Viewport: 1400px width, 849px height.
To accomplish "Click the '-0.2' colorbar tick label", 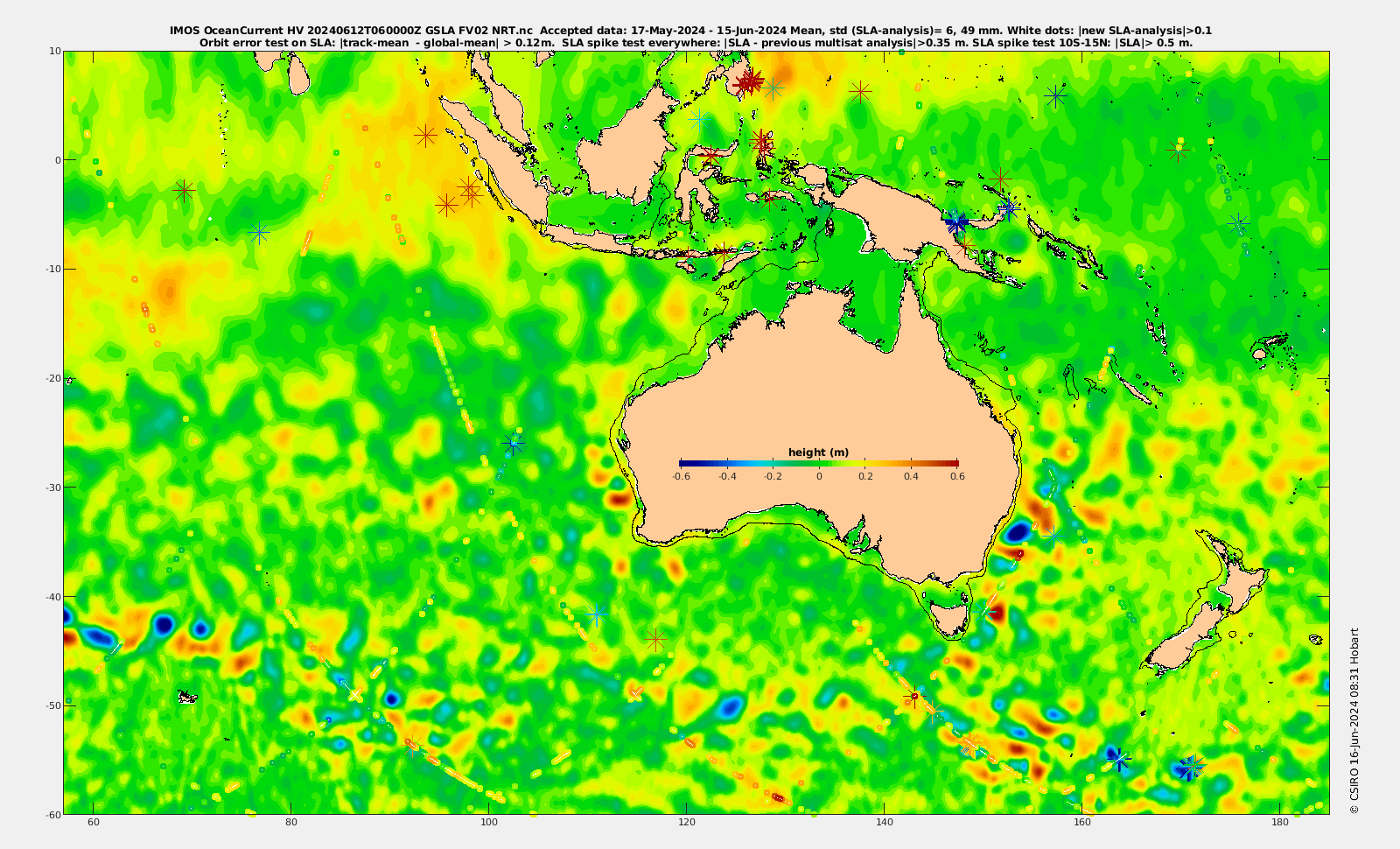I will tap(773, 476).
